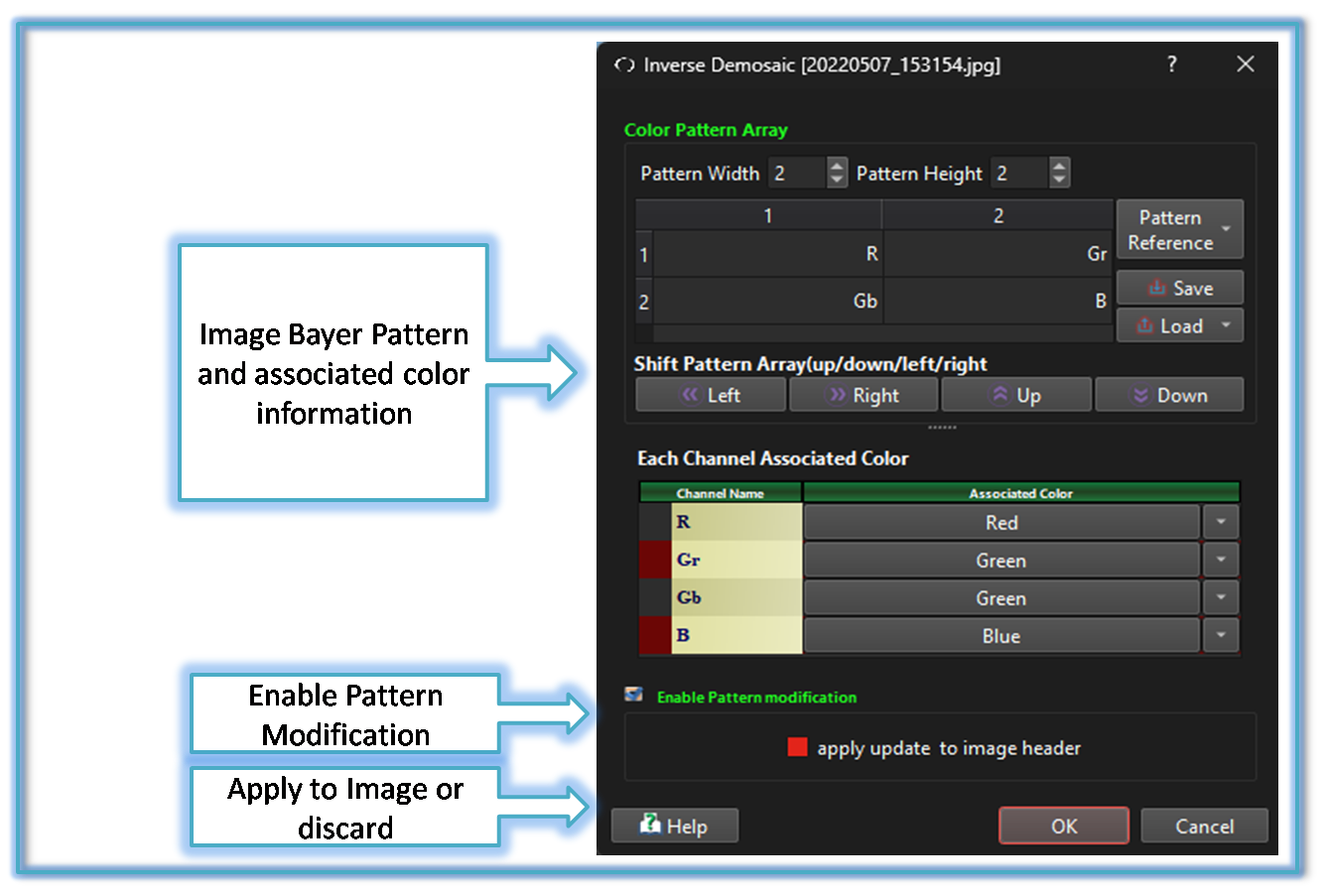Click the Cancel button
The width and height of the screenshot is (1327, 896).
click(x=1205, y=826)
